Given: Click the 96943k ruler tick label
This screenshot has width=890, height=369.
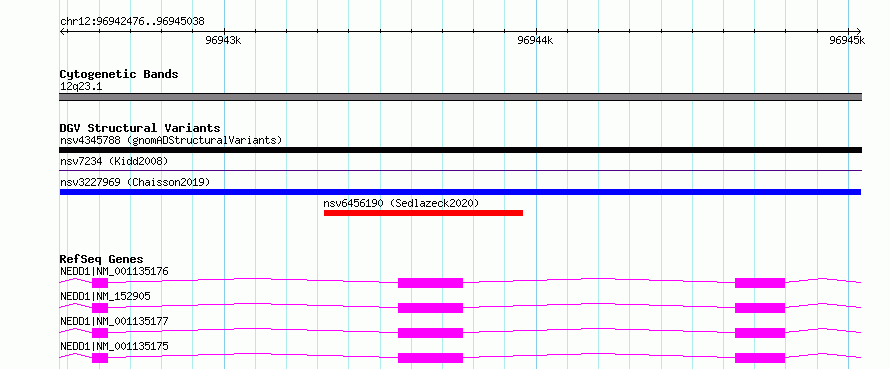Looking at the screenshot, I should pos(224,40).
